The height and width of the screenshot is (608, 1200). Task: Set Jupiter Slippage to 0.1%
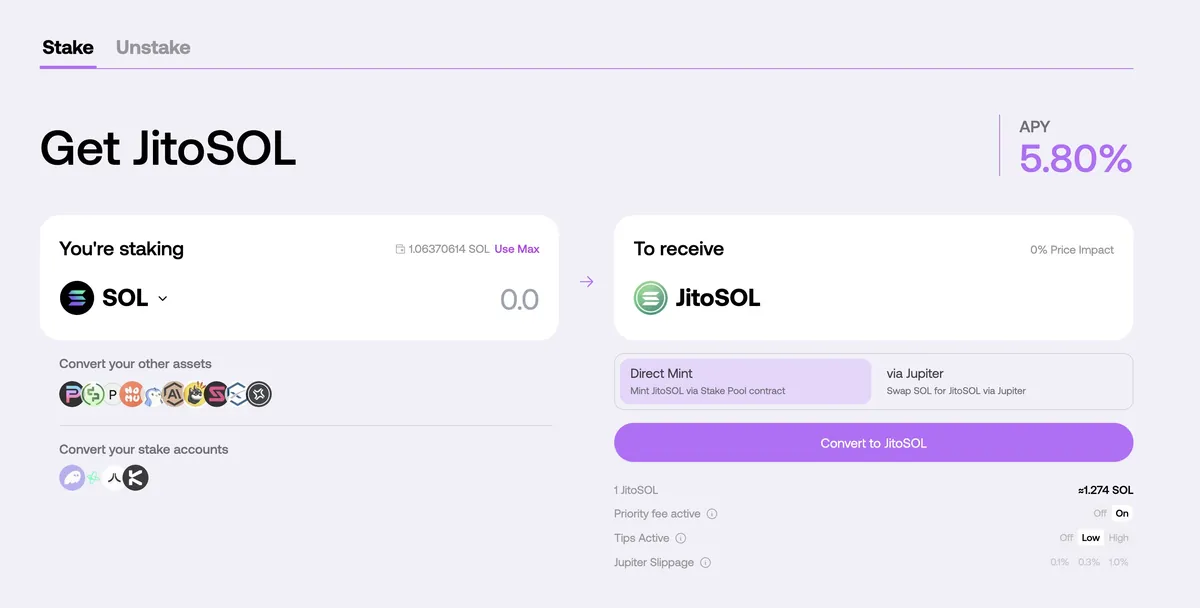click(1060, 563)
